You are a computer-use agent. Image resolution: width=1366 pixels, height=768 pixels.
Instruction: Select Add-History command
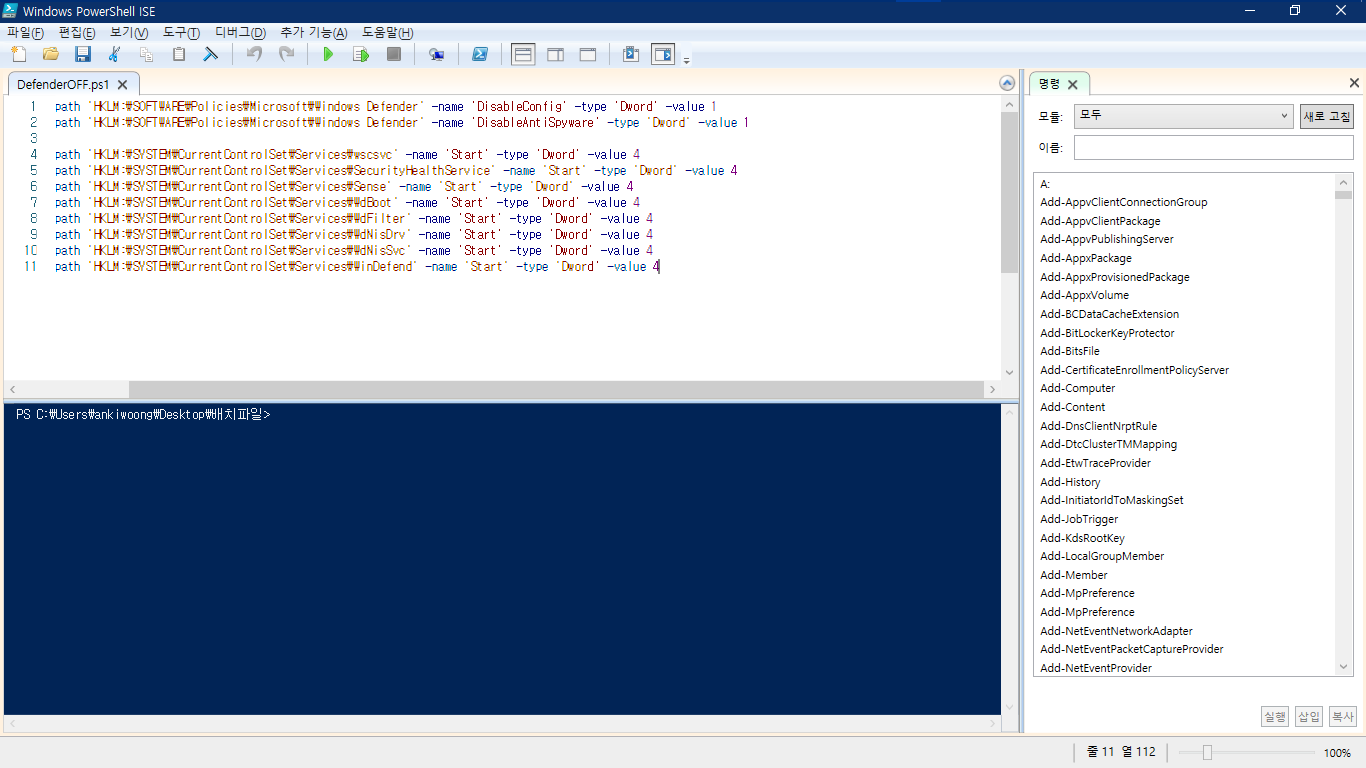1070,482
